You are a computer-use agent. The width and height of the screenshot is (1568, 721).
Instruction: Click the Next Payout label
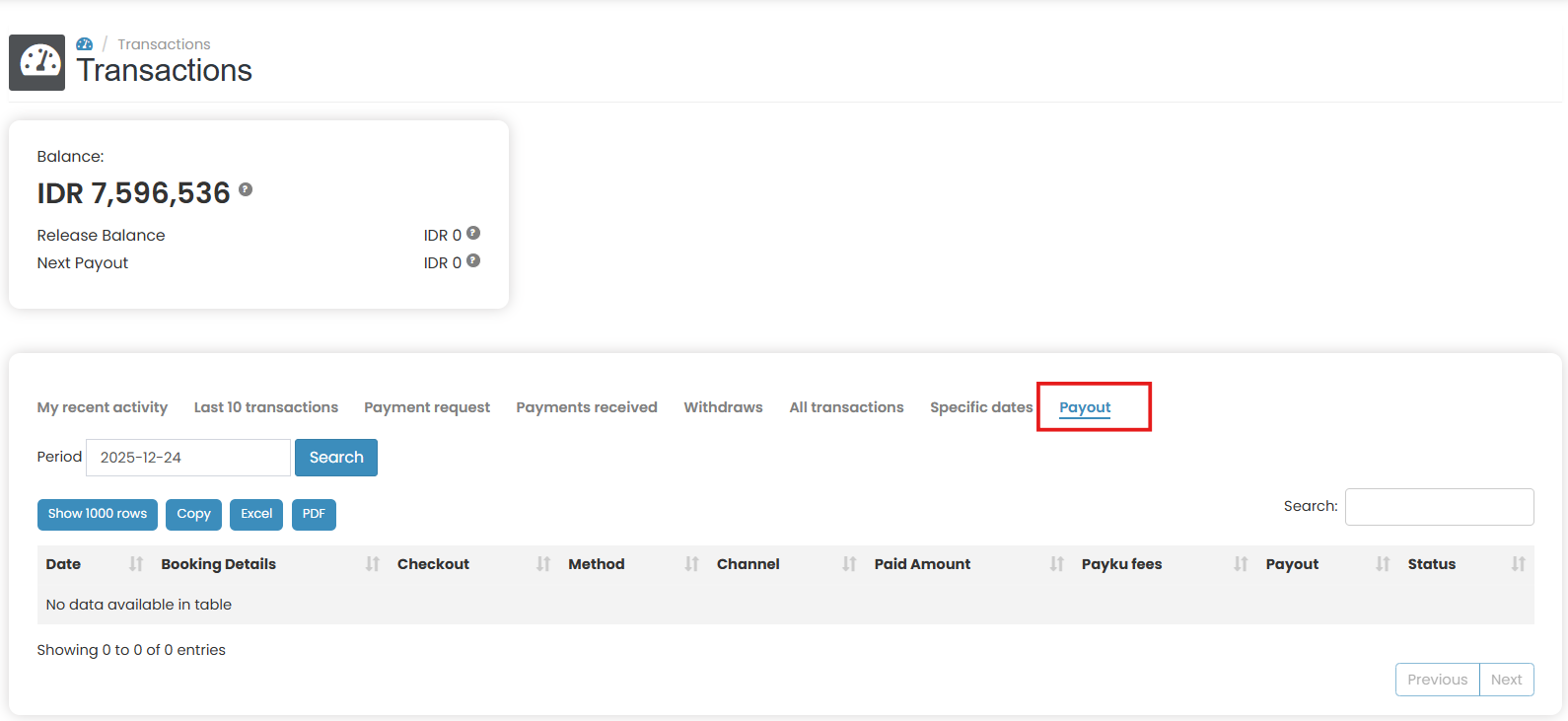(83, 263)
